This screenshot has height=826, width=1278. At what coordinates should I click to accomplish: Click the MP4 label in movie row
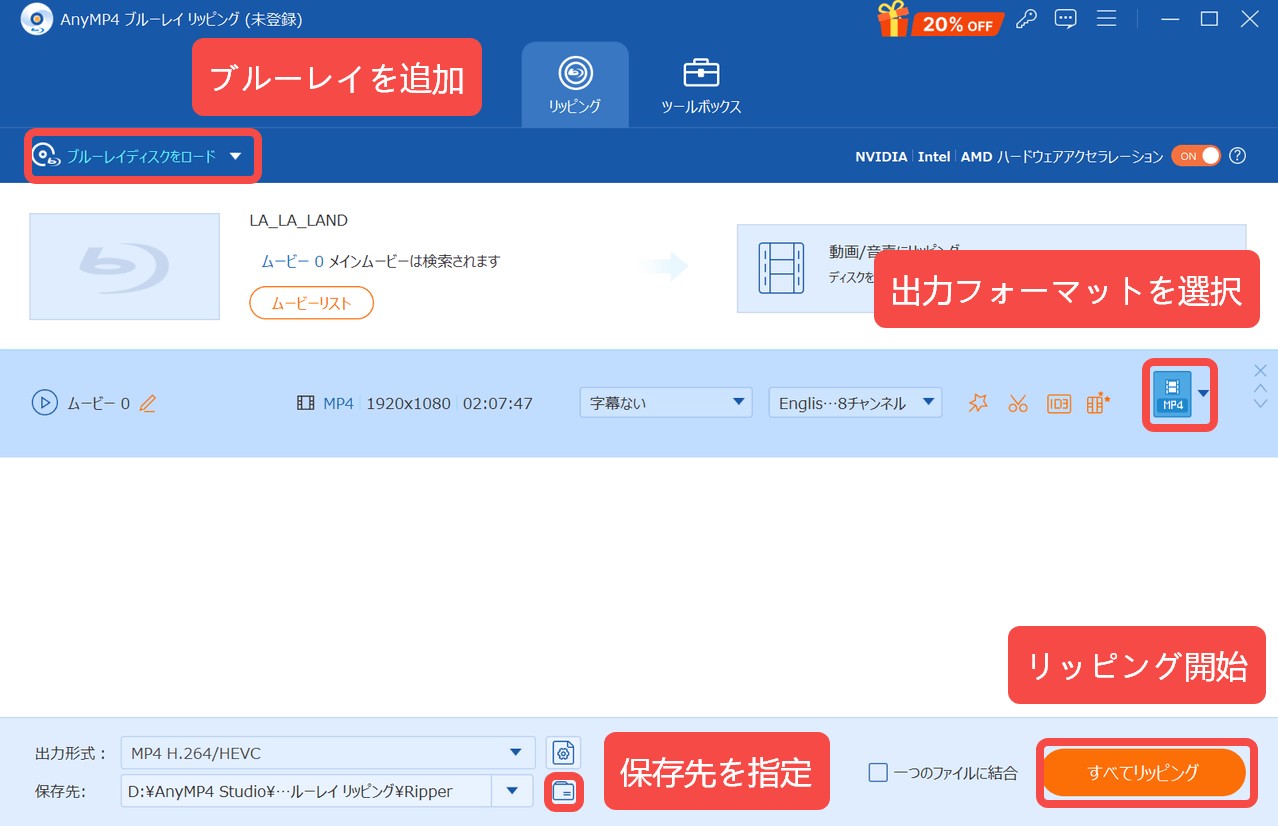338,403
